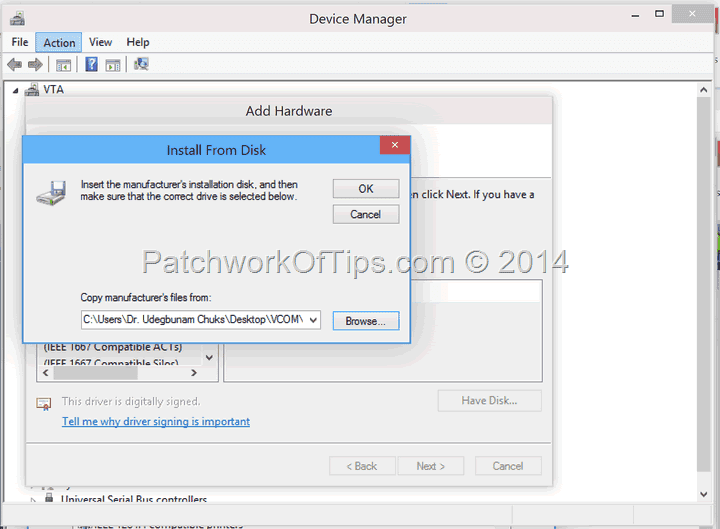Click the Forward arrow toolbar icon

(35, 65)
